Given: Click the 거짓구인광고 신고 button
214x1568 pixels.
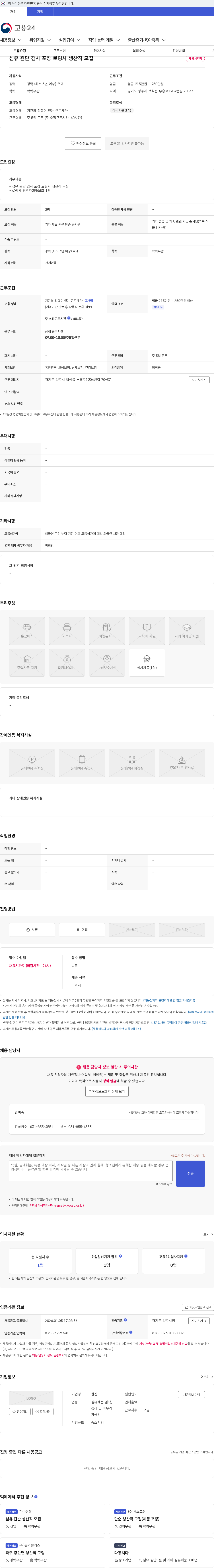Looking at the screenshot, I should coord(198,1307).
